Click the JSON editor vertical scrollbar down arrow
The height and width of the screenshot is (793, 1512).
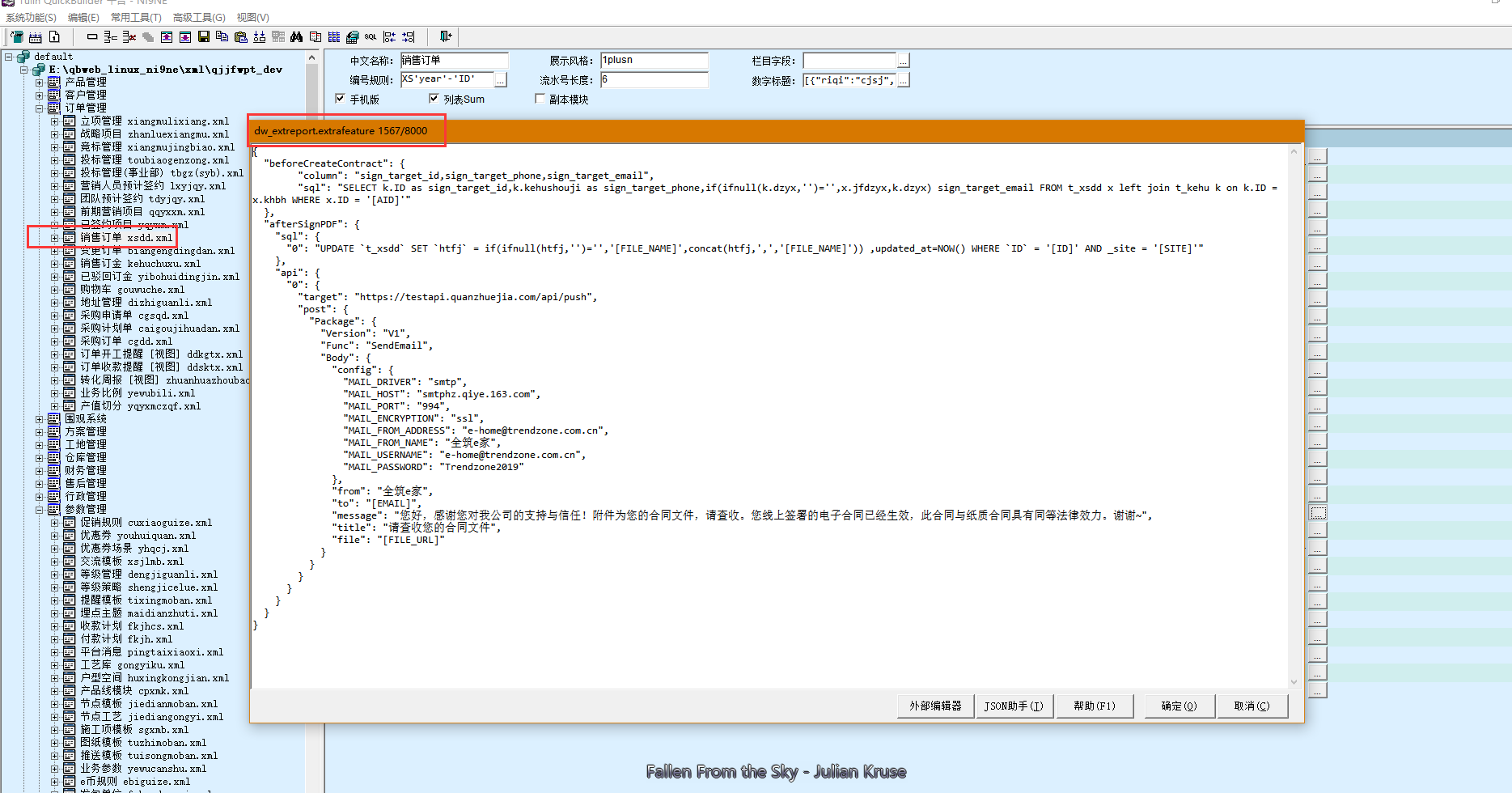click(1294, 681)
